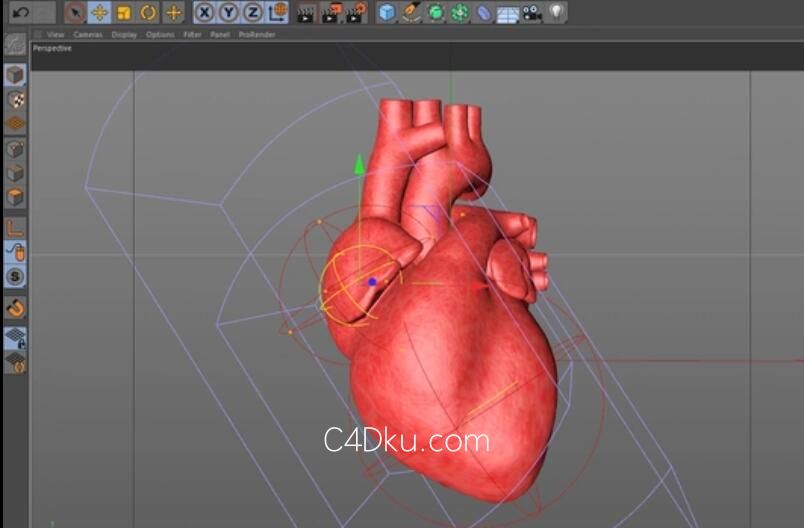
Task: Toggle Y axis lock
Action: point(228,13)
